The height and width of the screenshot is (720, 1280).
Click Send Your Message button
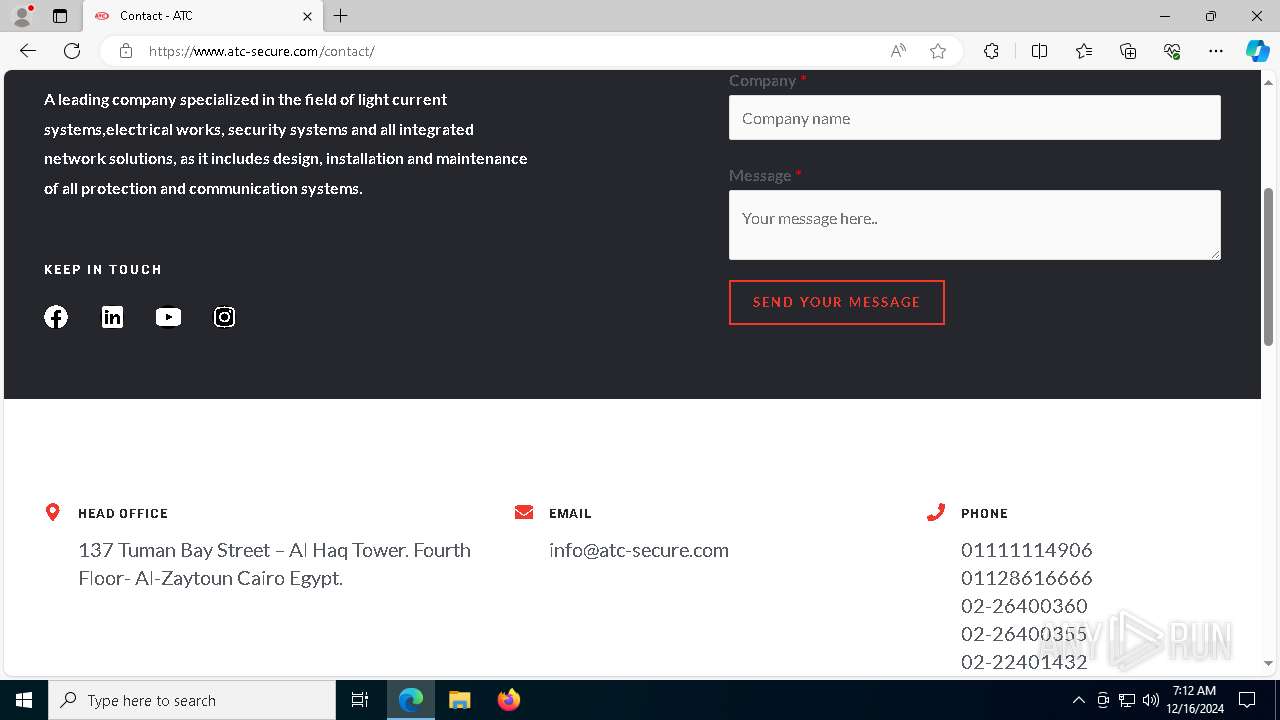[837, 302]
